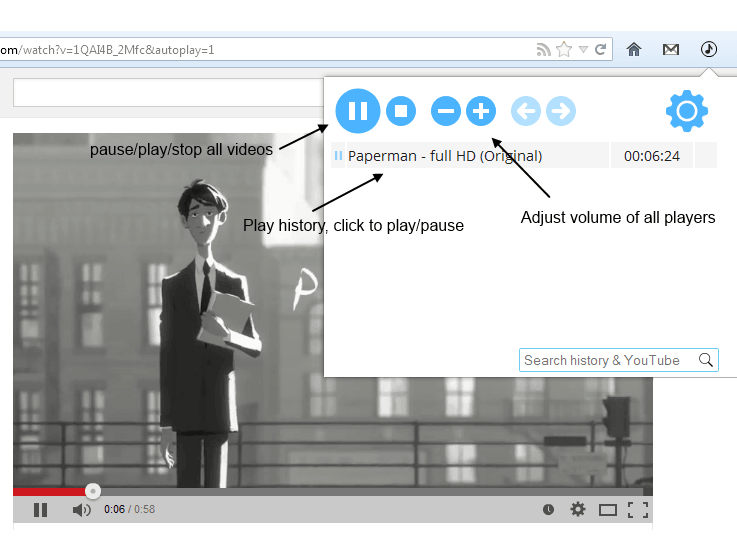Open extension settings via blue gear icon
The height and width of the screenshot is (552, 737).
point(687,111)
